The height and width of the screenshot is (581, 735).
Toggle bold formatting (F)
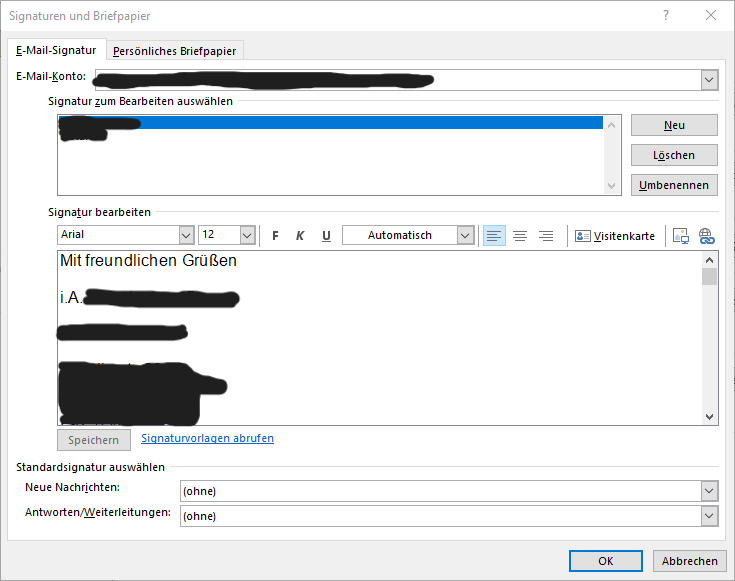[x=275, y=235]
